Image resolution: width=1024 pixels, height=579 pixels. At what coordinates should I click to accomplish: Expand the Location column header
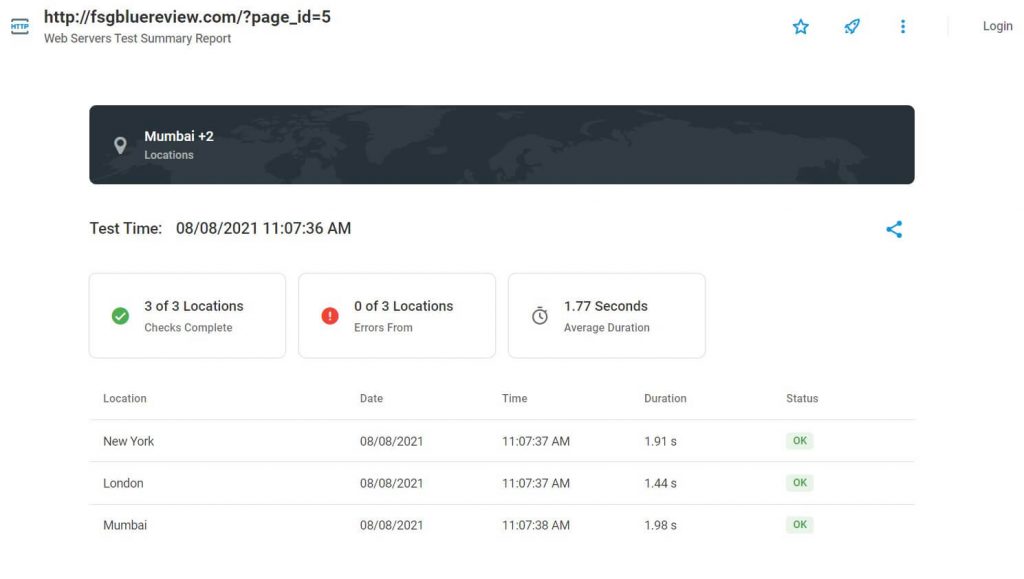[124, 398]
